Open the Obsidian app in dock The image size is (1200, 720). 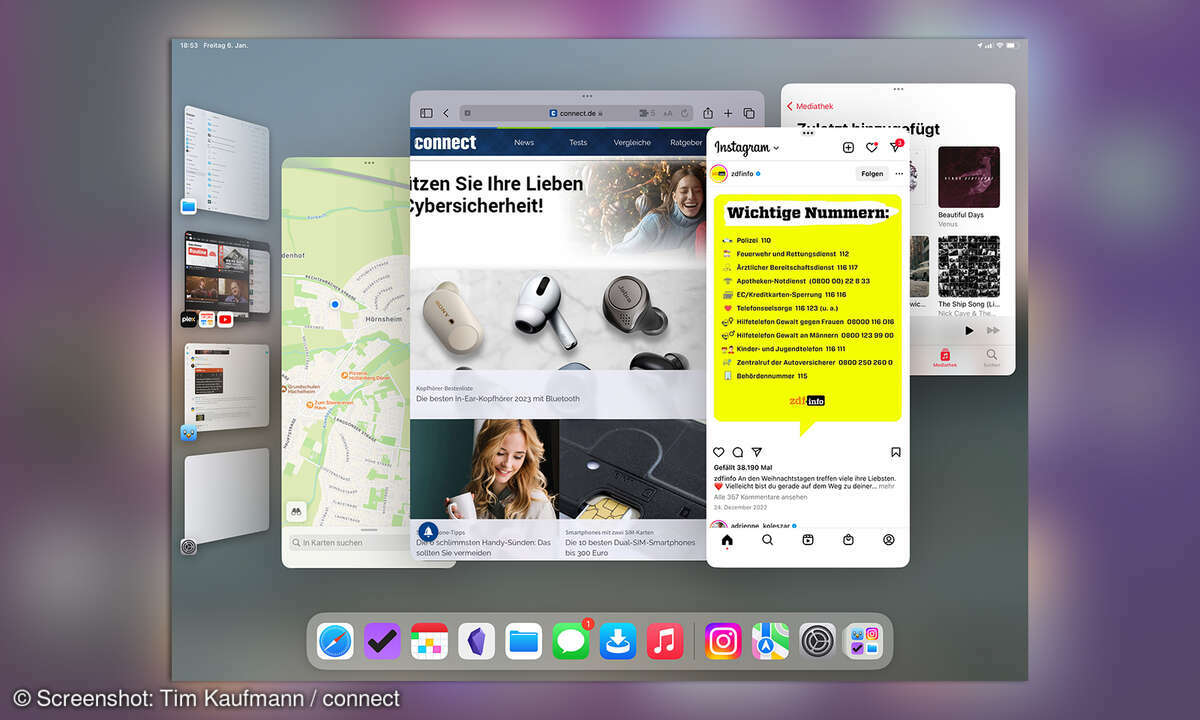477,640
